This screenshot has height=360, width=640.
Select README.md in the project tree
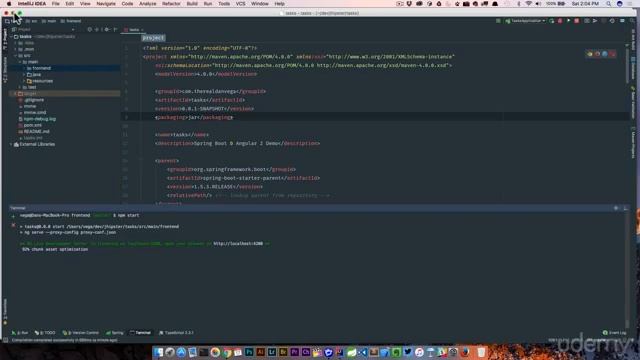(x=34, y=131)
